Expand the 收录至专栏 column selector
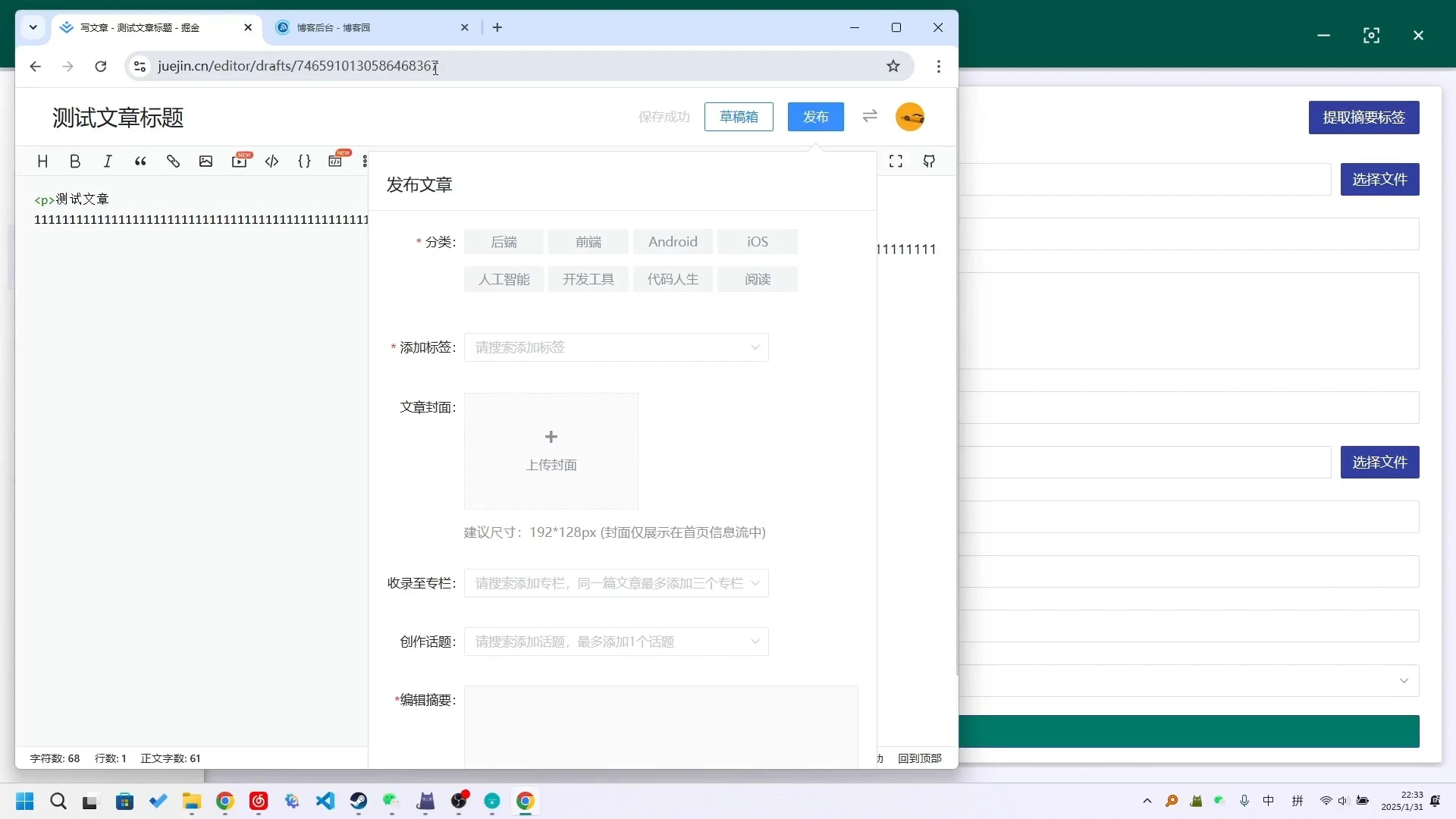1456x819 pixels. (x=616, y=583)
